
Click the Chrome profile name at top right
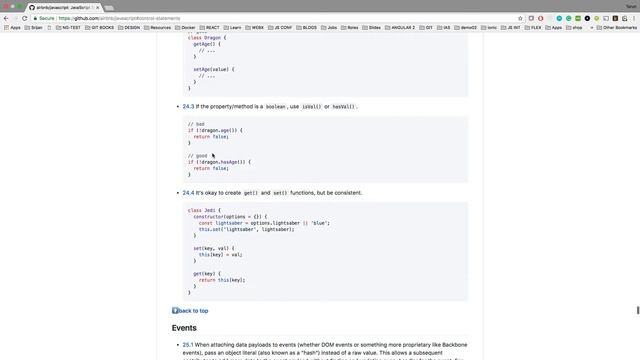pyautogui.click(x=631, y=7)
